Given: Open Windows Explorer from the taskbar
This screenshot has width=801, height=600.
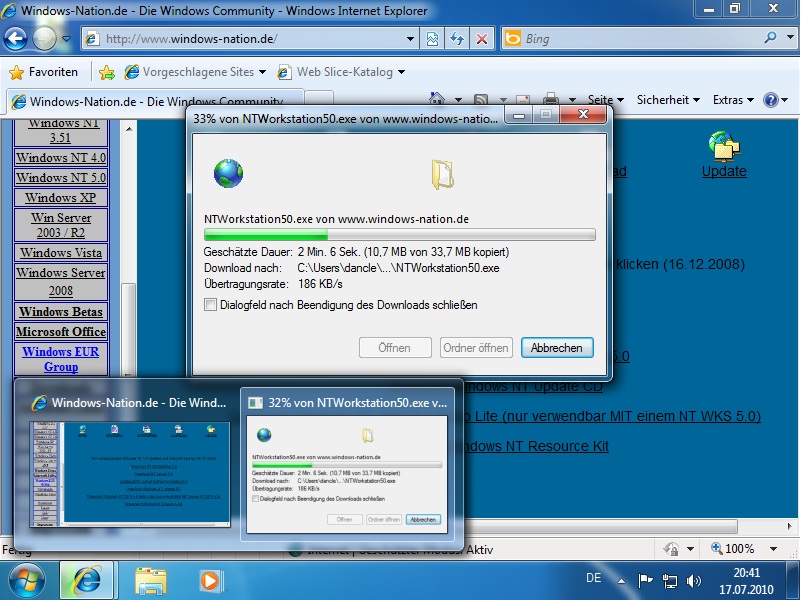Looking at the screenshot, I should 150,580.
